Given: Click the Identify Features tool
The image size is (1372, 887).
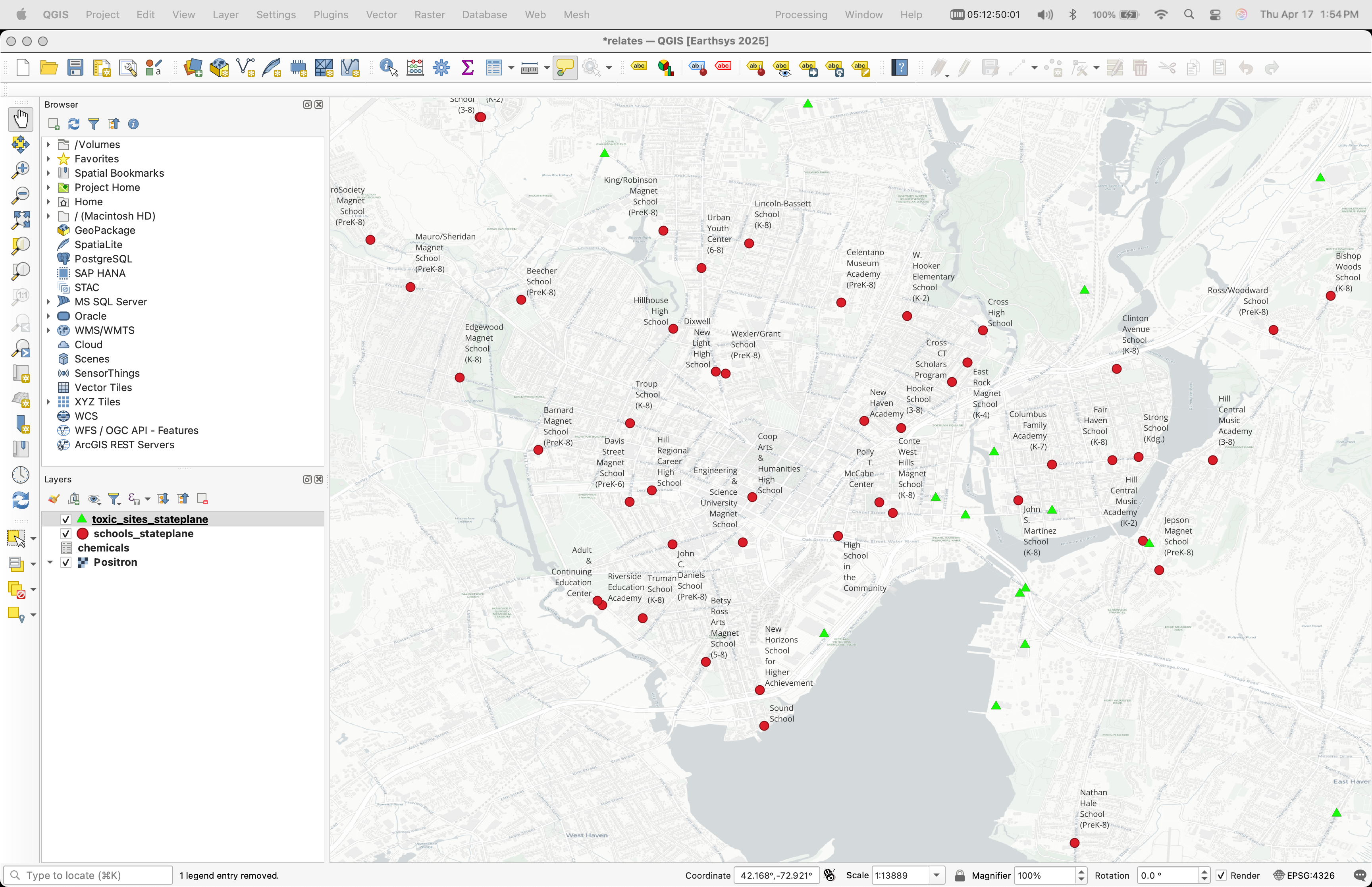Looking at the screenshot, I should tap(389, 68).
